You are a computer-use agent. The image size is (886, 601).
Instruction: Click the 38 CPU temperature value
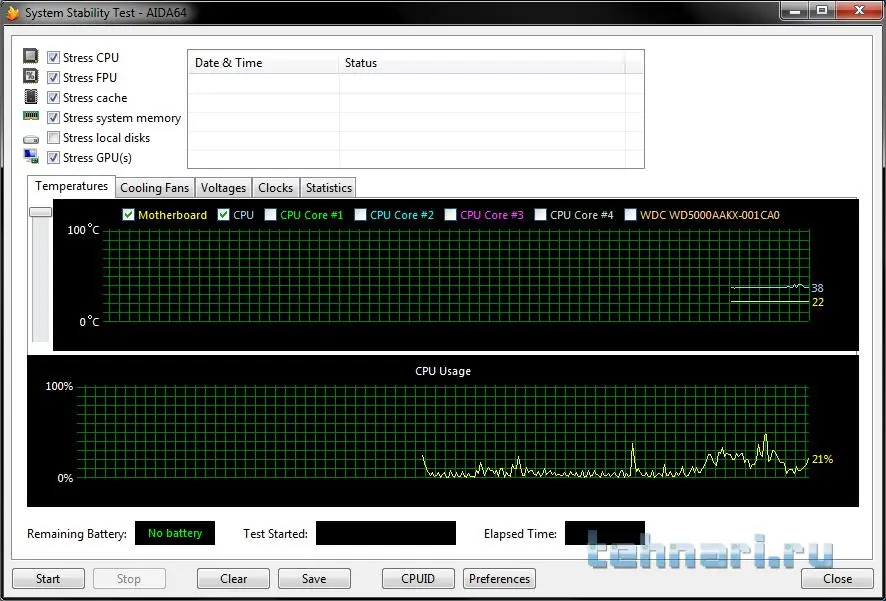818,288
